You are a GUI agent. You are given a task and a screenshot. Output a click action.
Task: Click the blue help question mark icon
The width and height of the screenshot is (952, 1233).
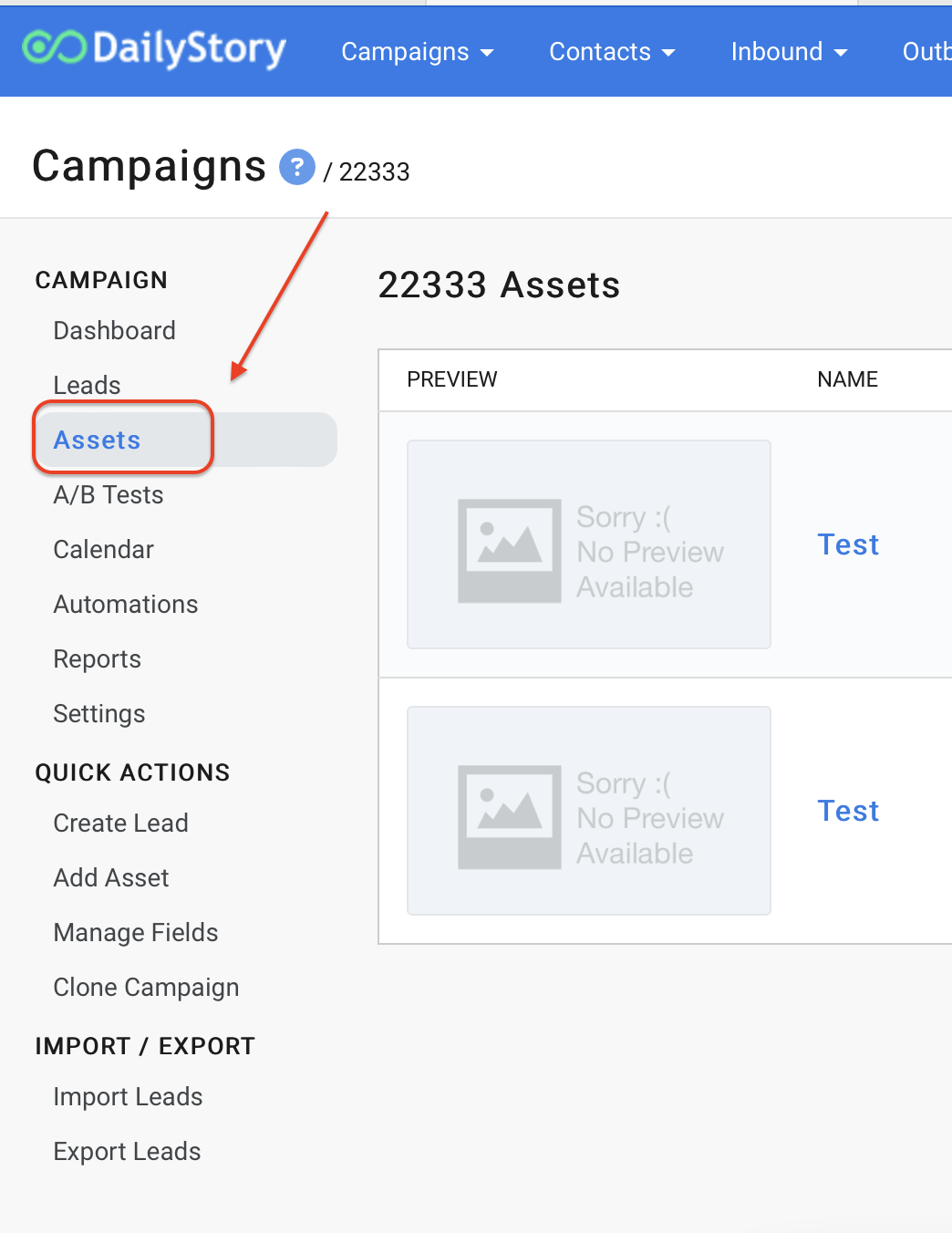296,168
